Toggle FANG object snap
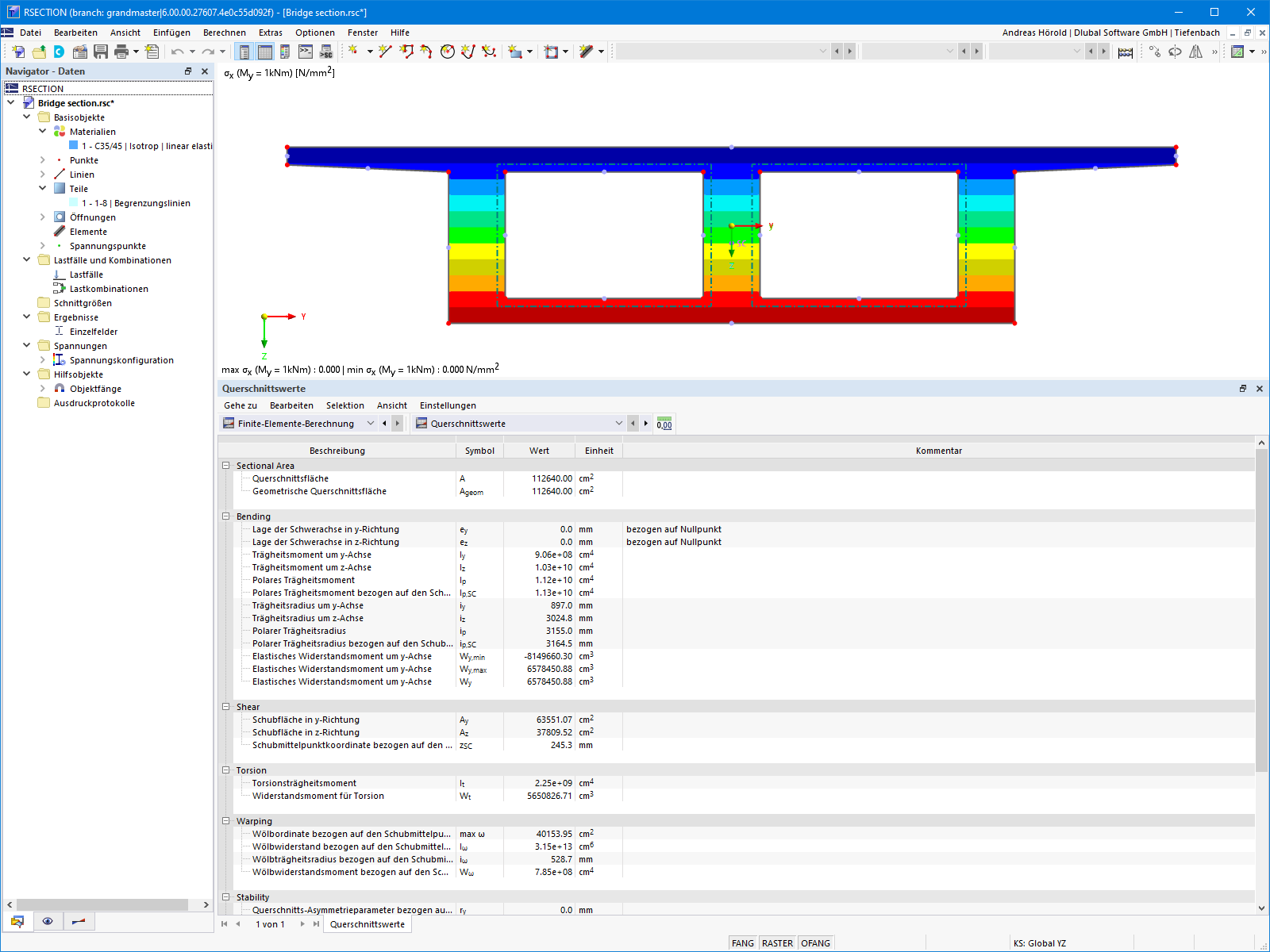 coord(743,943)
